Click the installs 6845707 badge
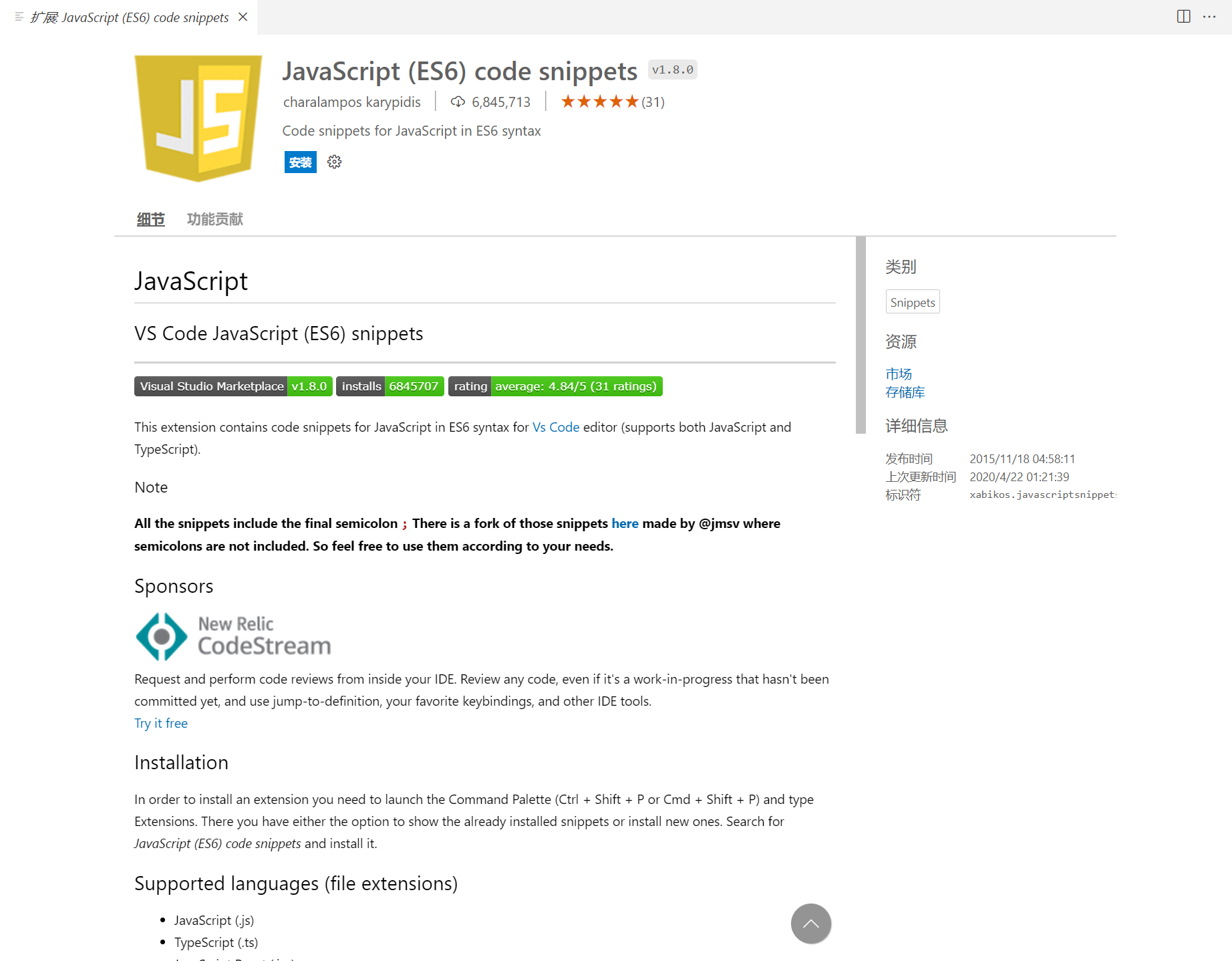This screenshot has width=1232, height=961. tap(390, 386)
